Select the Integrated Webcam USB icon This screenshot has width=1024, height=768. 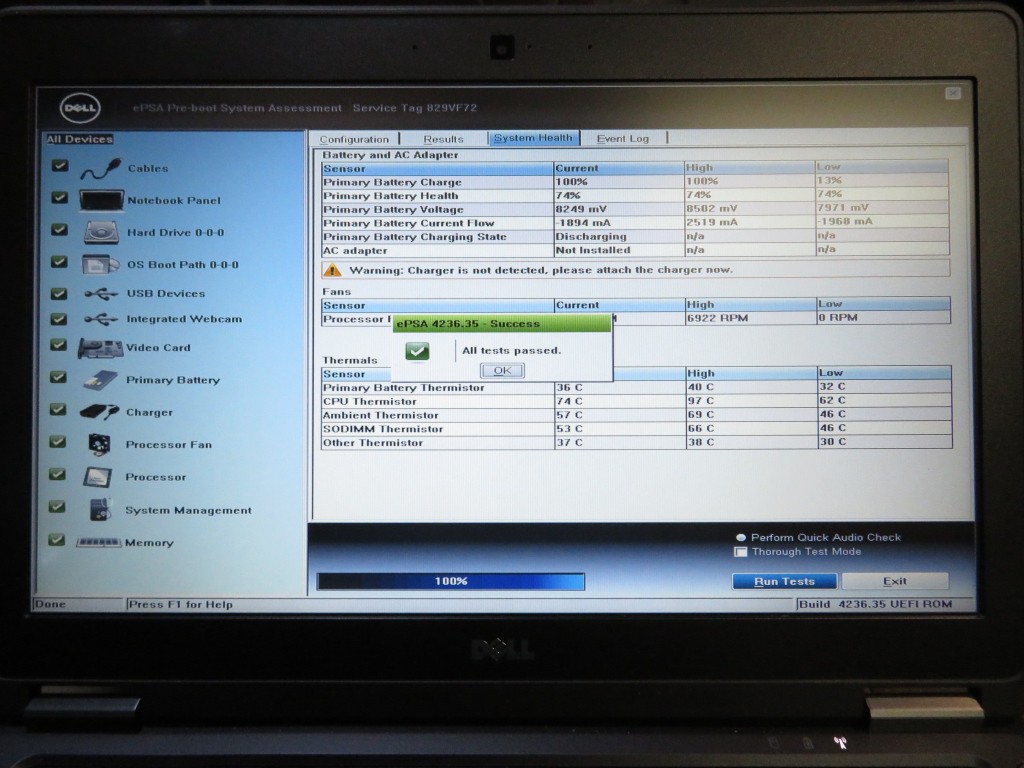coord(101,320)
